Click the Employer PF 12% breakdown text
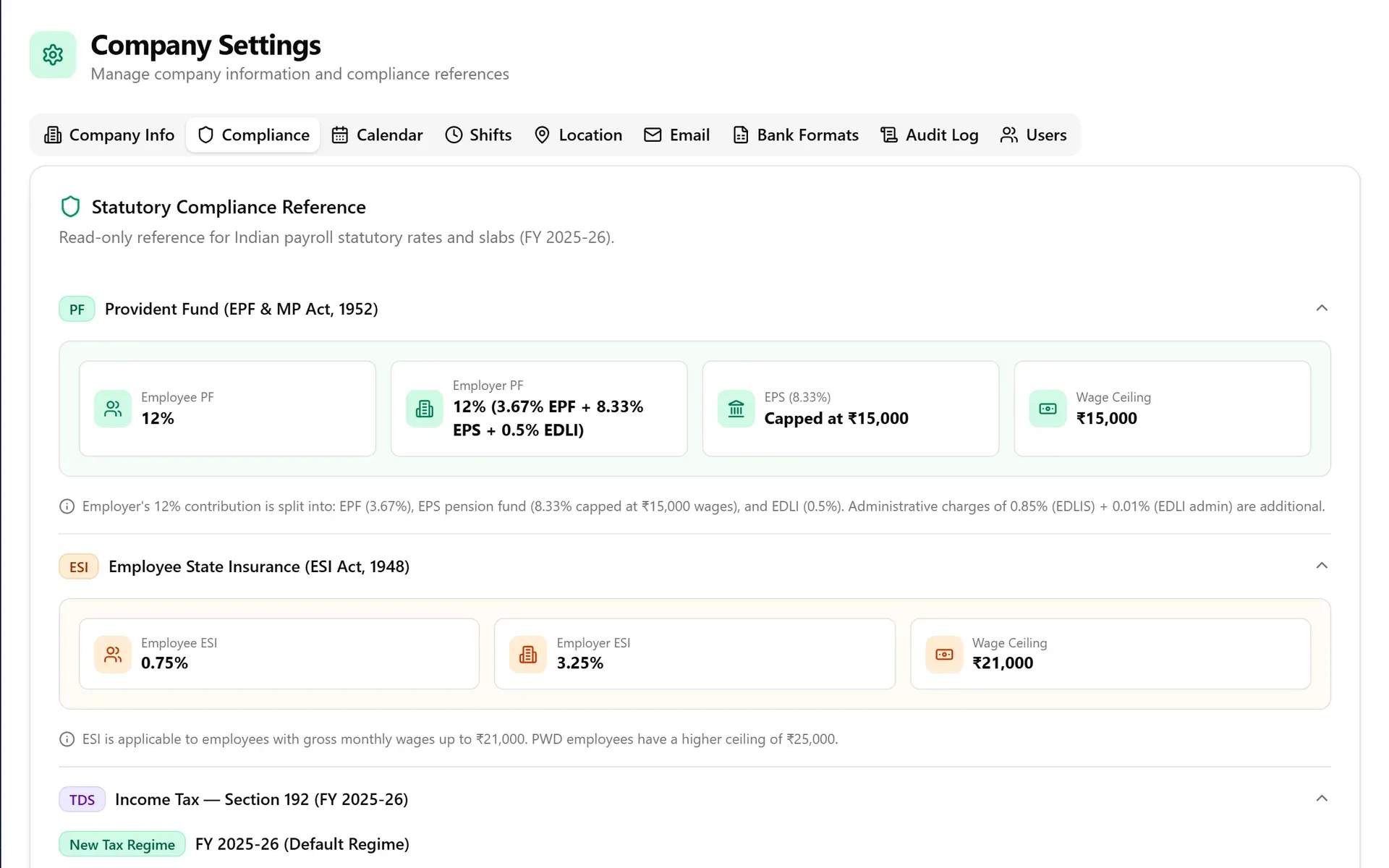Viewport: 1389px width, 868px height. pos(548,419)
